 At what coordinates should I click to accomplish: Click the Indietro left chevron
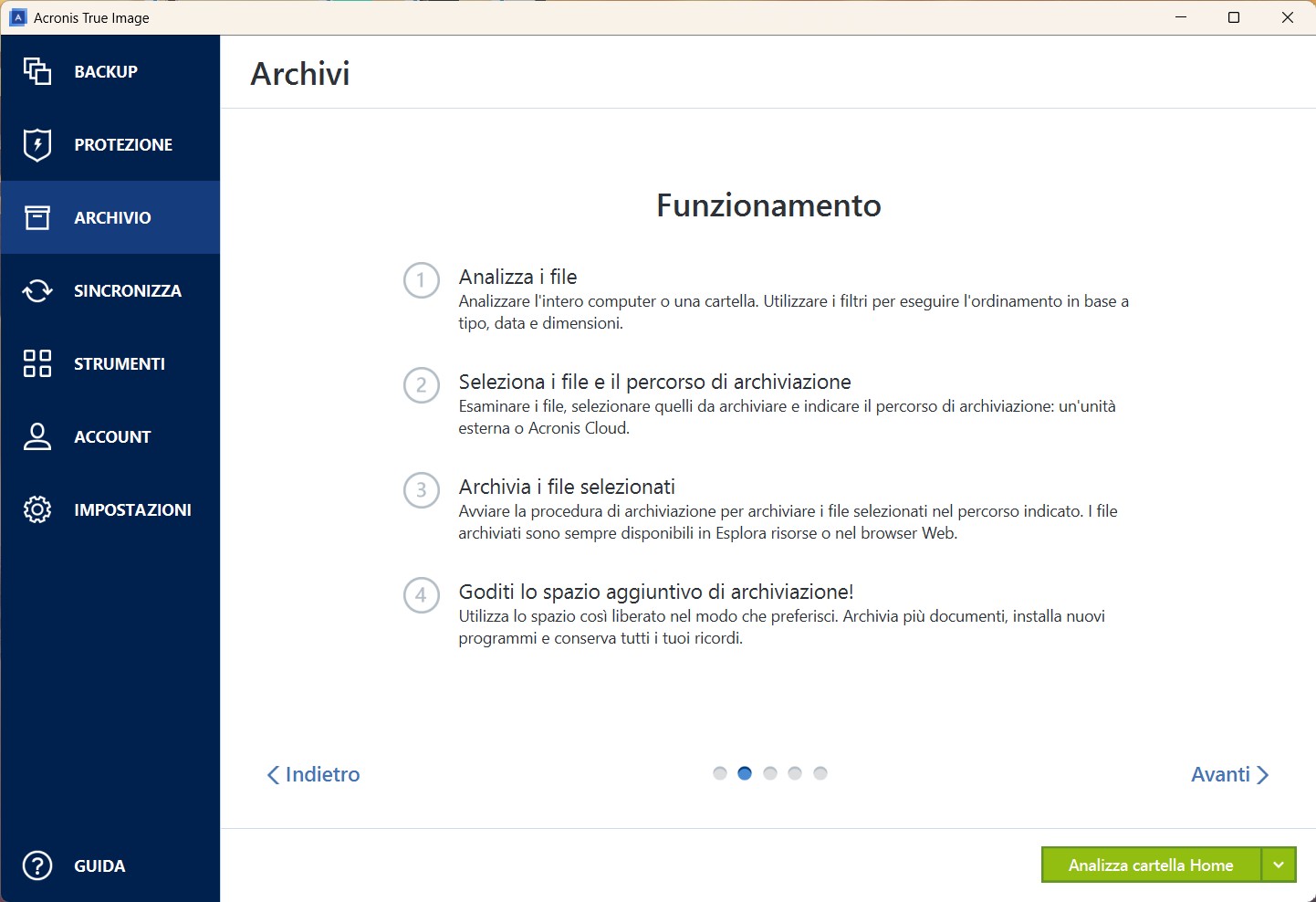[x=273, y=775]
